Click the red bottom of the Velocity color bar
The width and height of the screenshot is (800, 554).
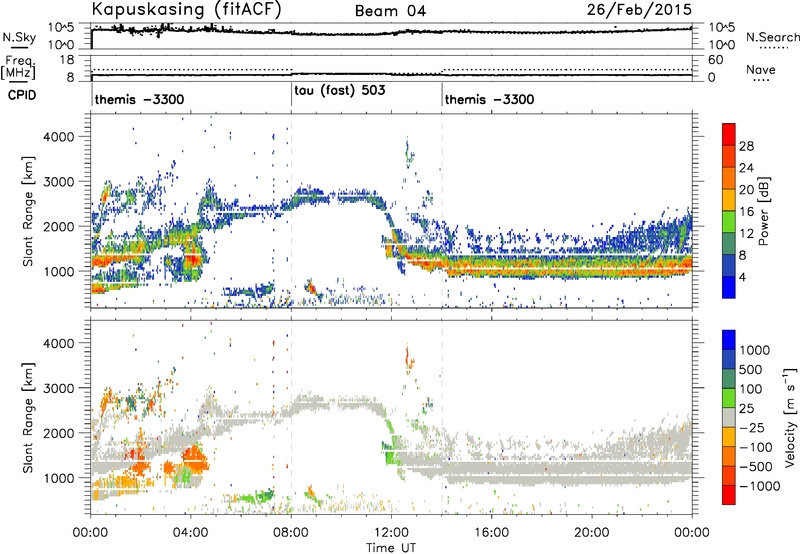tap(729, 495)
